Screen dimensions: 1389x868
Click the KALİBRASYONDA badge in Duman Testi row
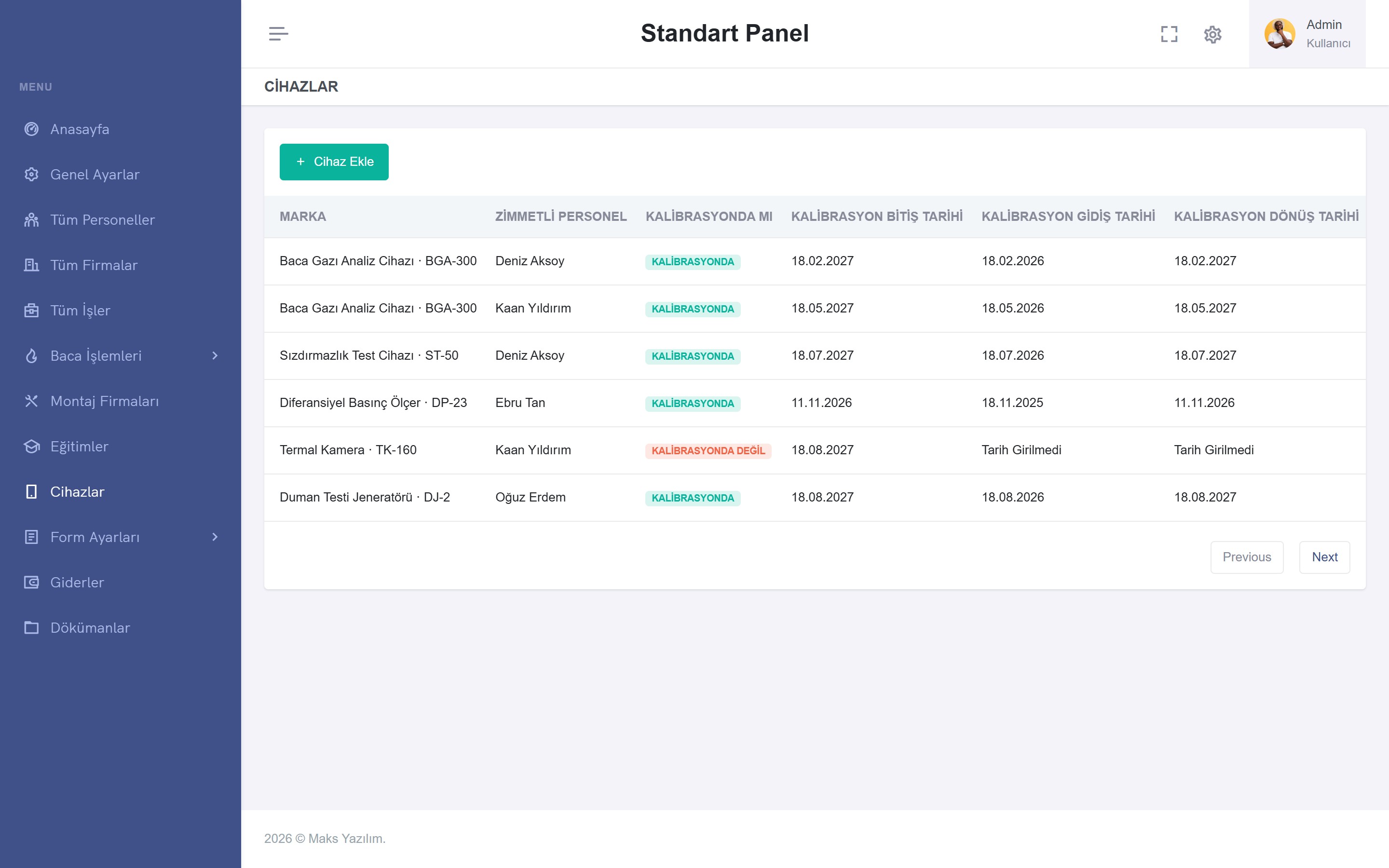(692, 498)
